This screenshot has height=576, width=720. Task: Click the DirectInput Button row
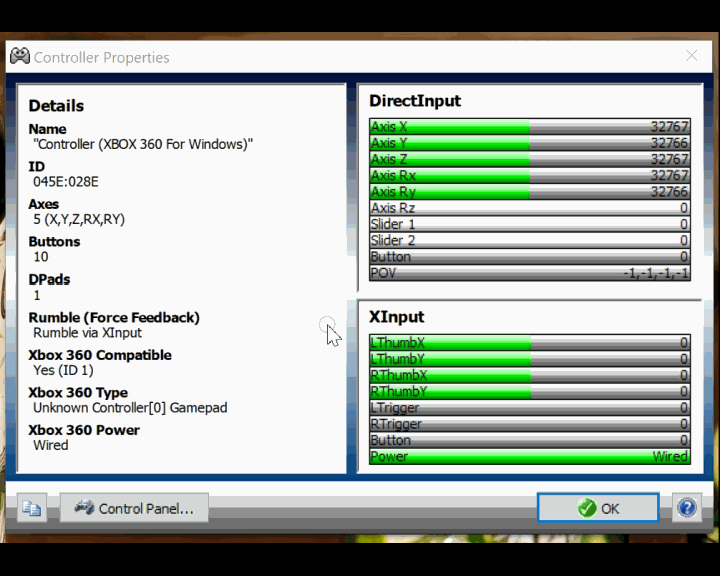click(x=530, y=256)
